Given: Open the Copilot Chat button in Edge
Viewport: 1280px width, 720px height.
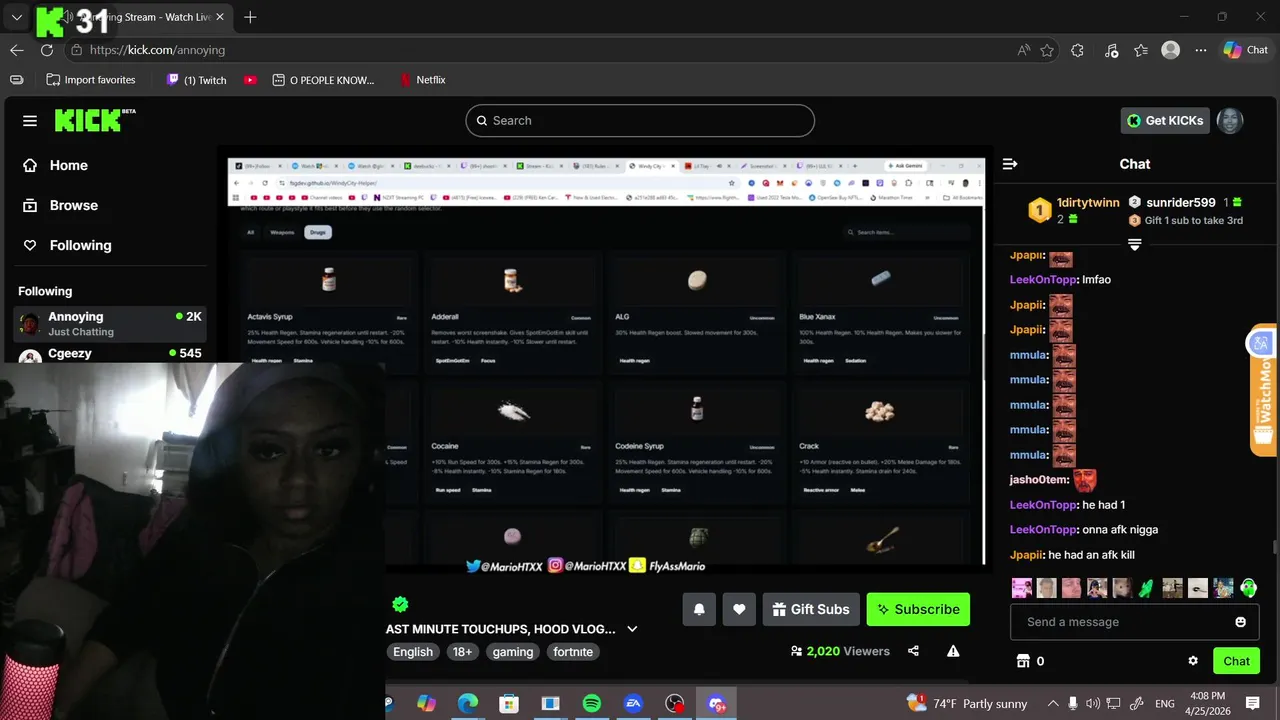Looking at the screenshot, I should tap(1245, 50).
